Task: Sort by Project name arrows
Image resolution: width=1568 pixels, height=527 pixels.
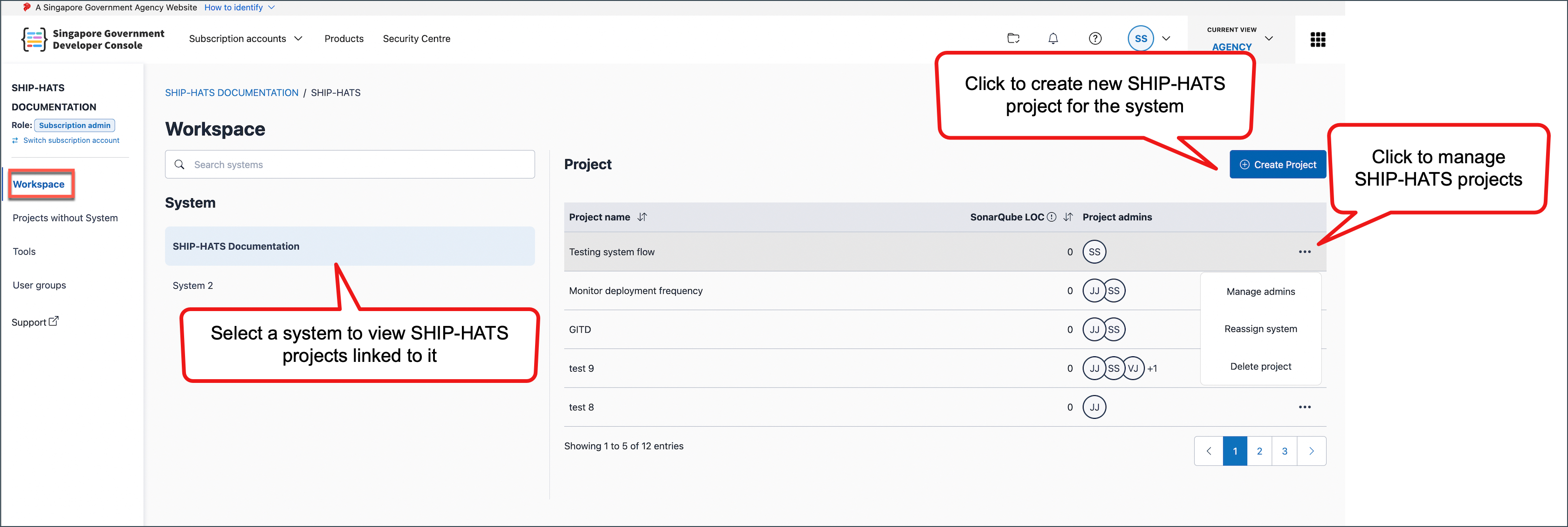Action: click(x=642, y=217)
